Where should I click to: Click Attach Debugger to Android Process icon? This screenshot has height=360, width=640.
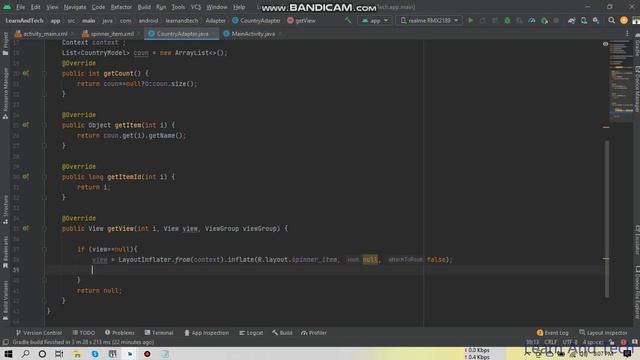point(544,20)
